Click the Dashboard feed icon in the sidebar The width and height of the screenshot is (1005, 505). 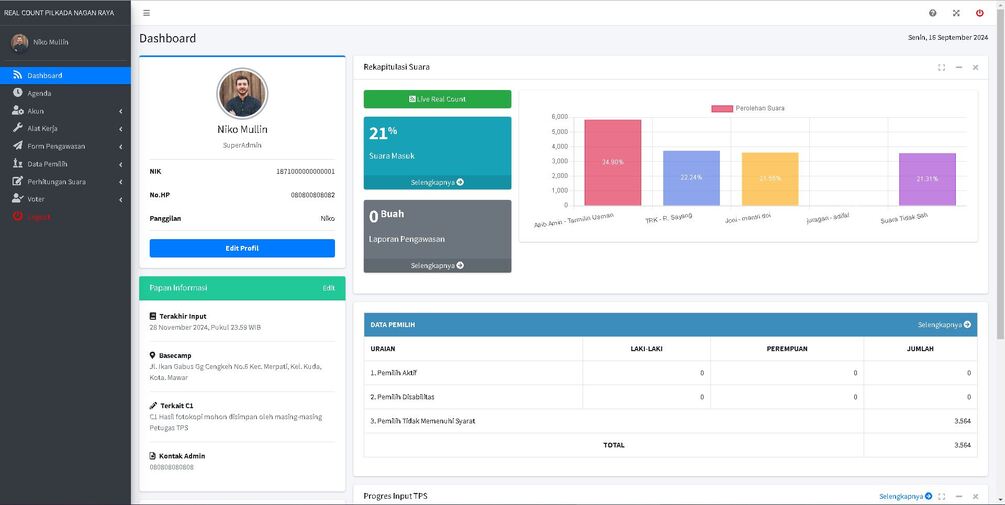coord(17,75)
